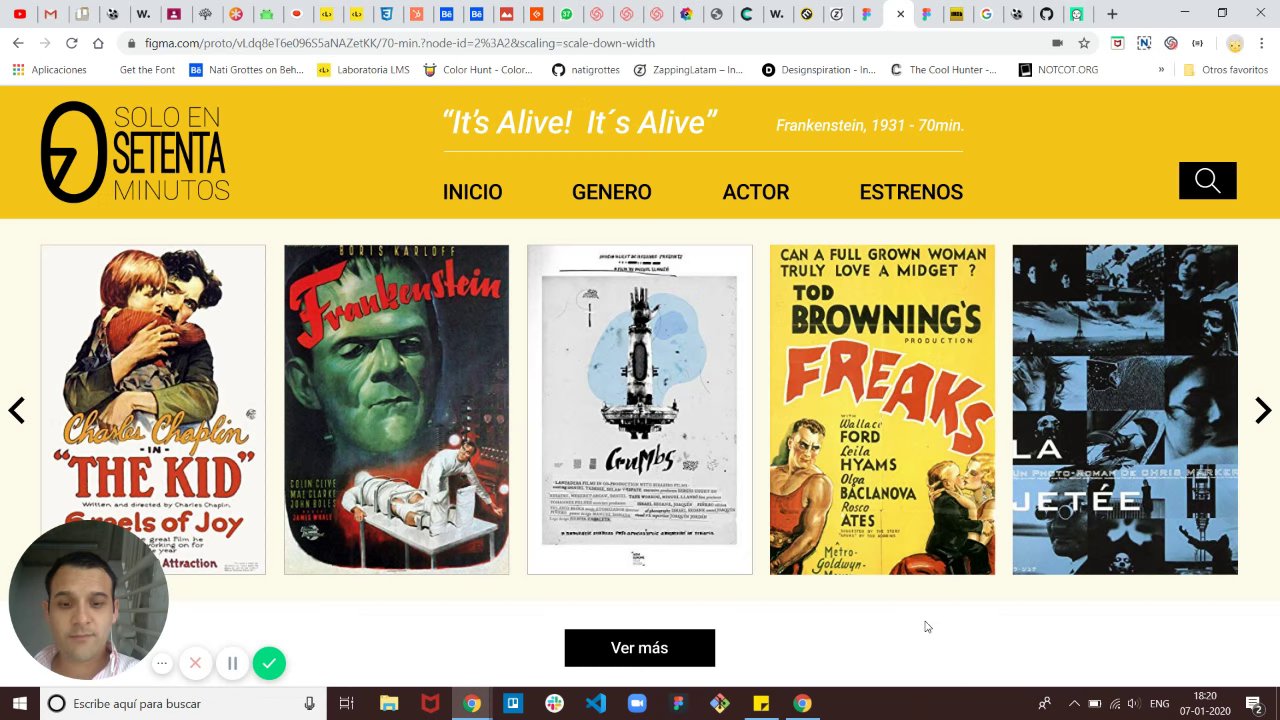Click the Solo en Setenta Minutos logo
1280x720 pixels.
pyautogui.click(x=135, y=152)
